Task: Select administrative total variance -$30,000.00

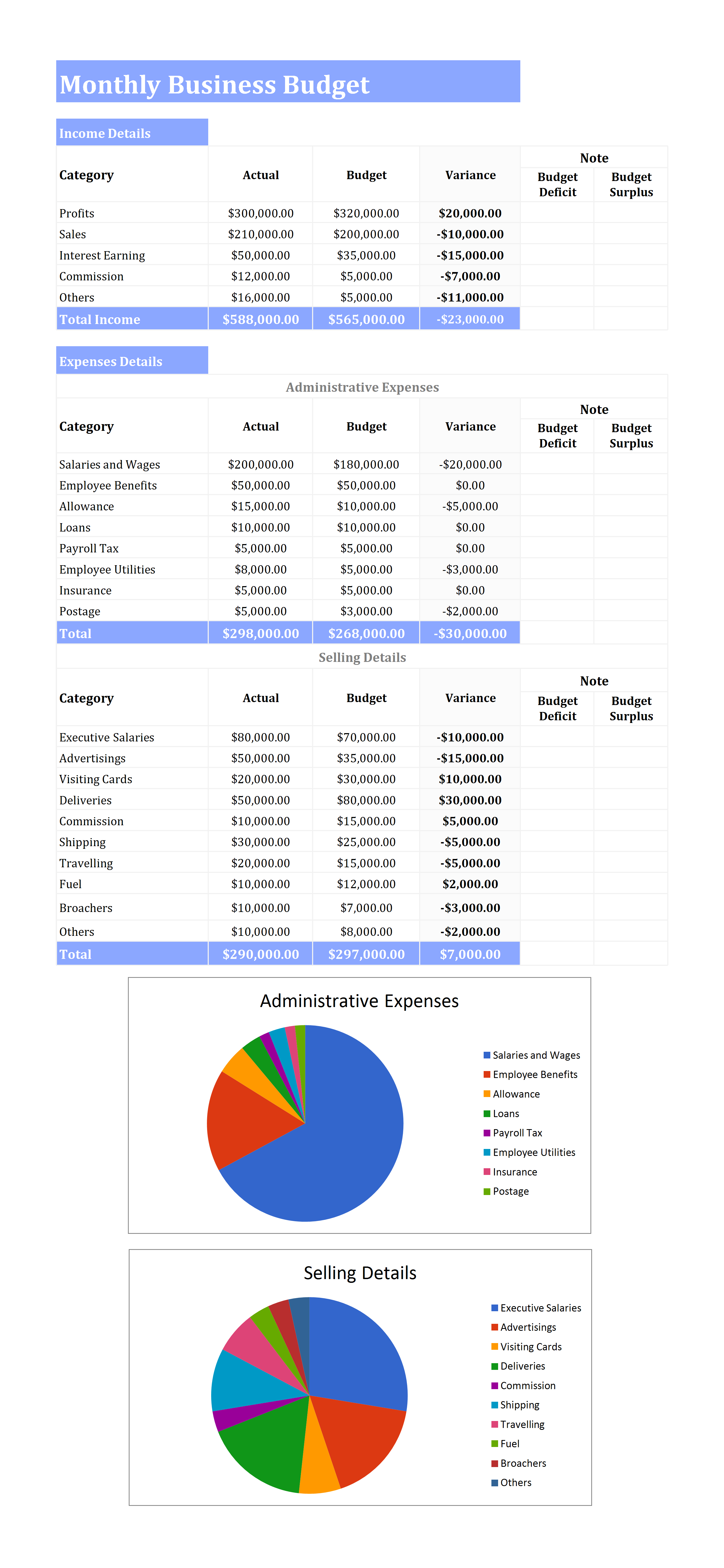Action: pos(470,633)
